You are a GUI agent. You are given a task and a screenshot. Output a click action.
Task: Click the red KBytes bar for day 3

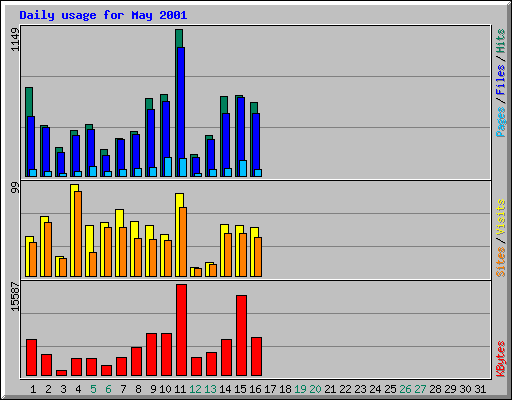tap(61, 373)
